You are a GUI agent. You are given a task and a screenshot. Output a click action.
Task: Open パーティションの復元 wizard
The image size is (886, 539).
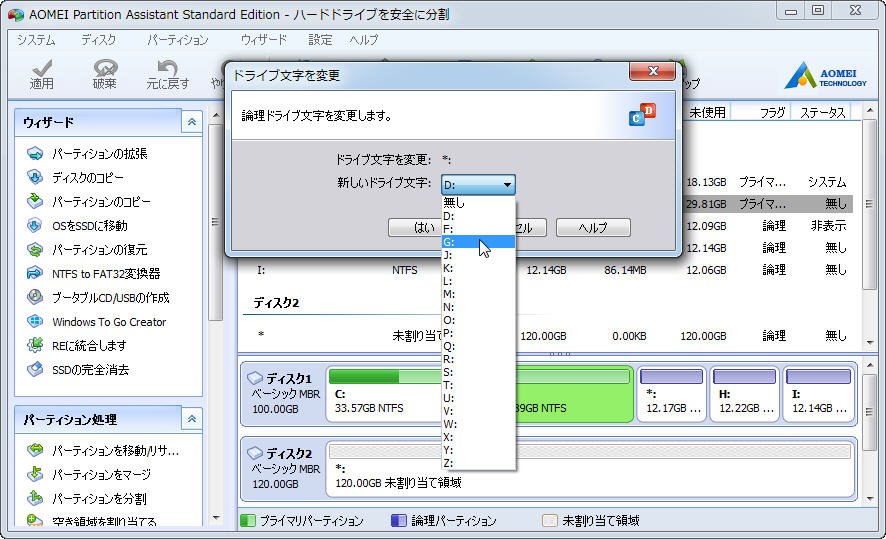coord(99,250)
